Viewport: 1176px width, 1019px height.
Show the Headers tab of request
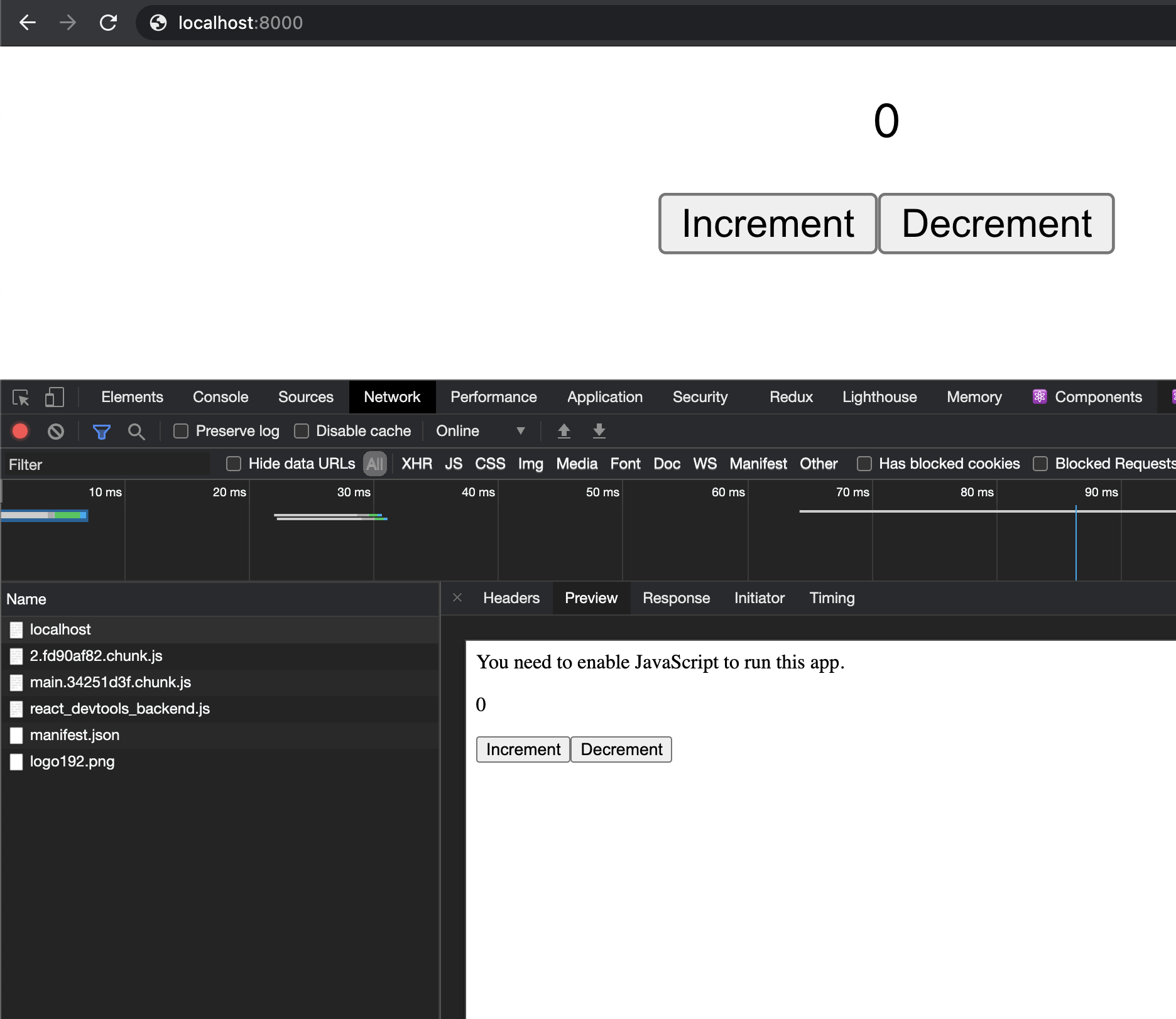point(511,598)
